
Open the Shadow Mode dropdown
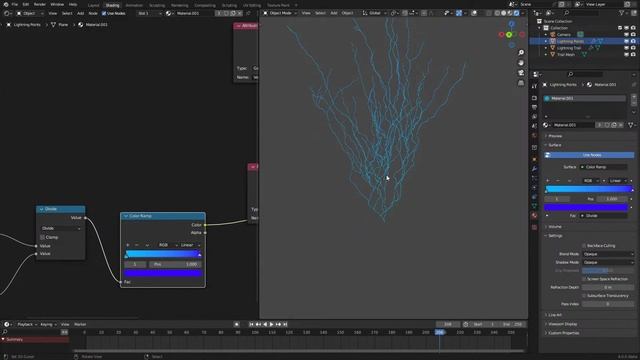tap(608, 262)
